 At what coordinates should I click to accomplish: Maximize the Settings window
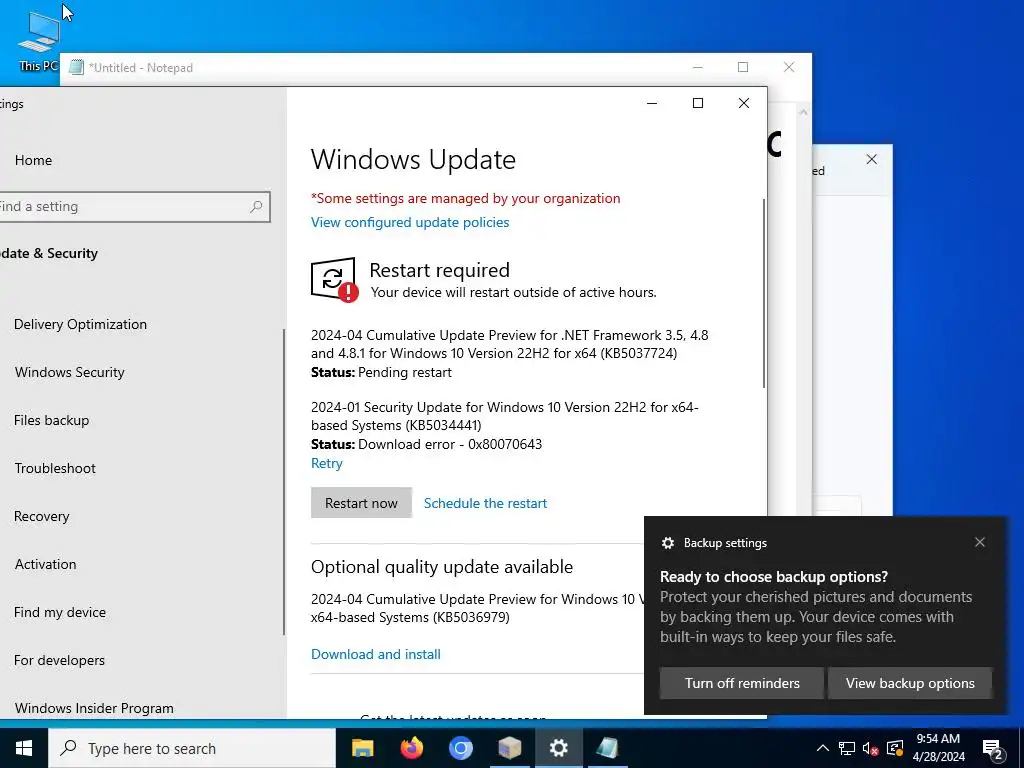(x=697, y=103)
